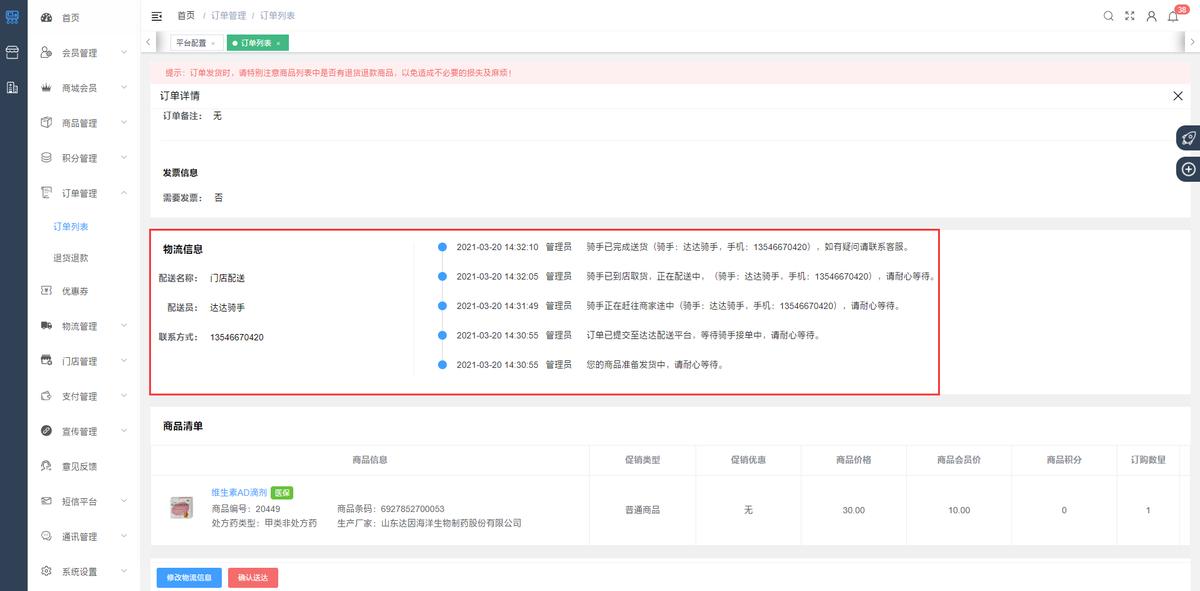Open the 订单列表 submenu item
Image resolution: width=1200 pixels, height=591 pixels.
click(71, 227)
